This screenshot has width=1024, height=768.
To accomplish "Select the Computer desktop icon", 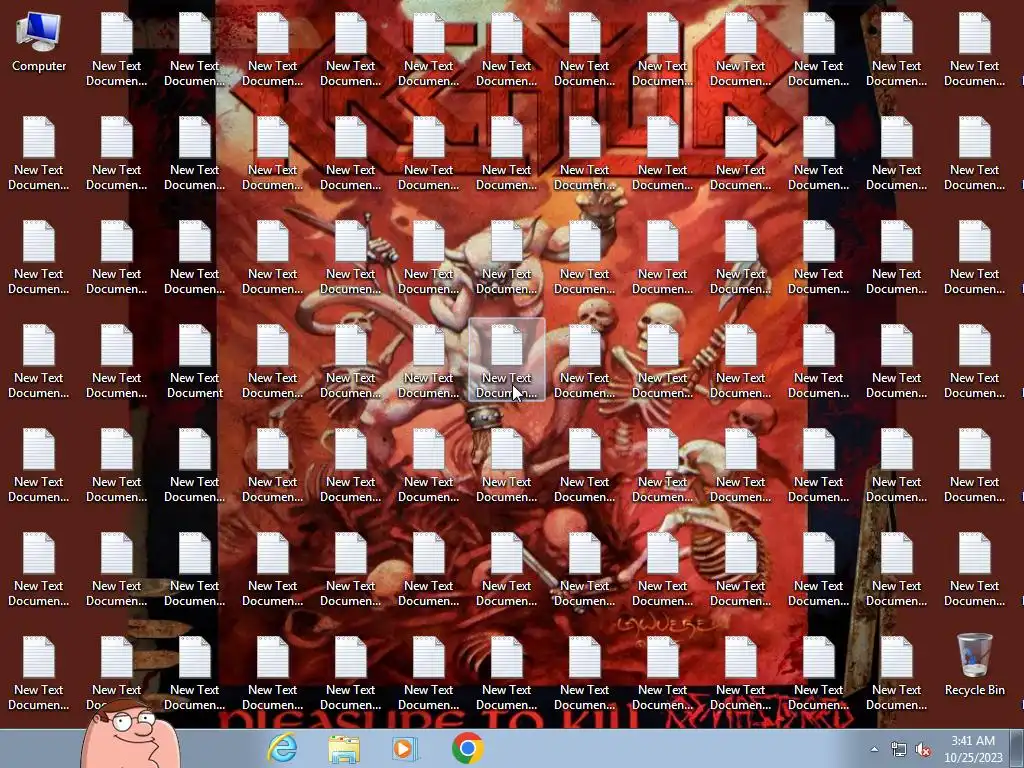I will [39, 43].
